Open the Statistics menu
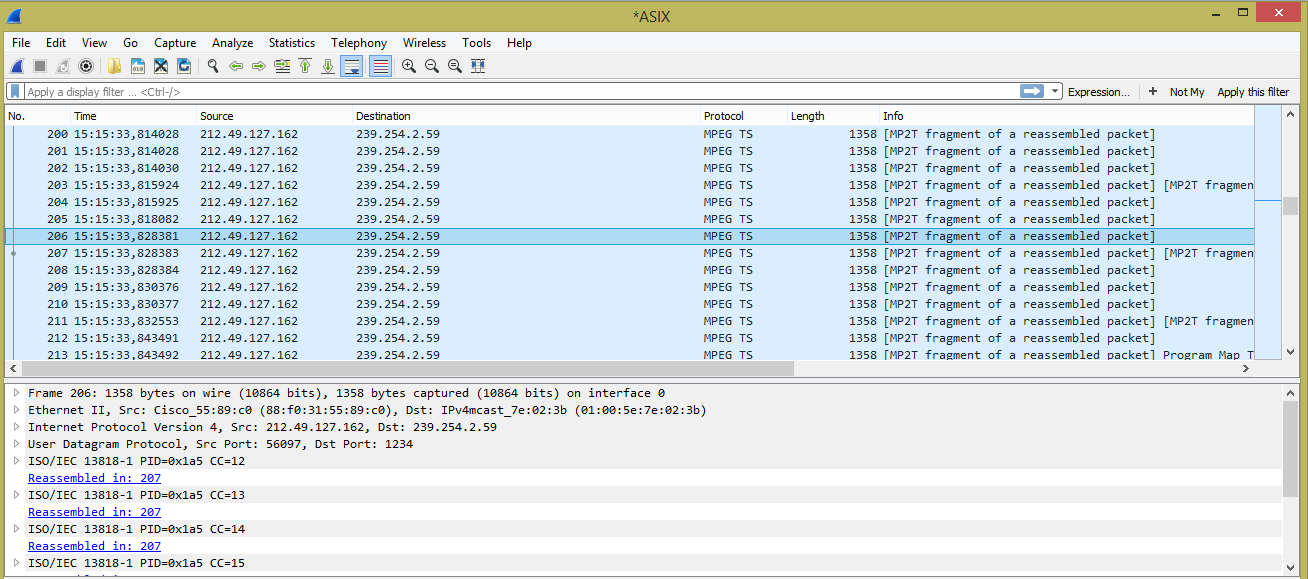 291,43
